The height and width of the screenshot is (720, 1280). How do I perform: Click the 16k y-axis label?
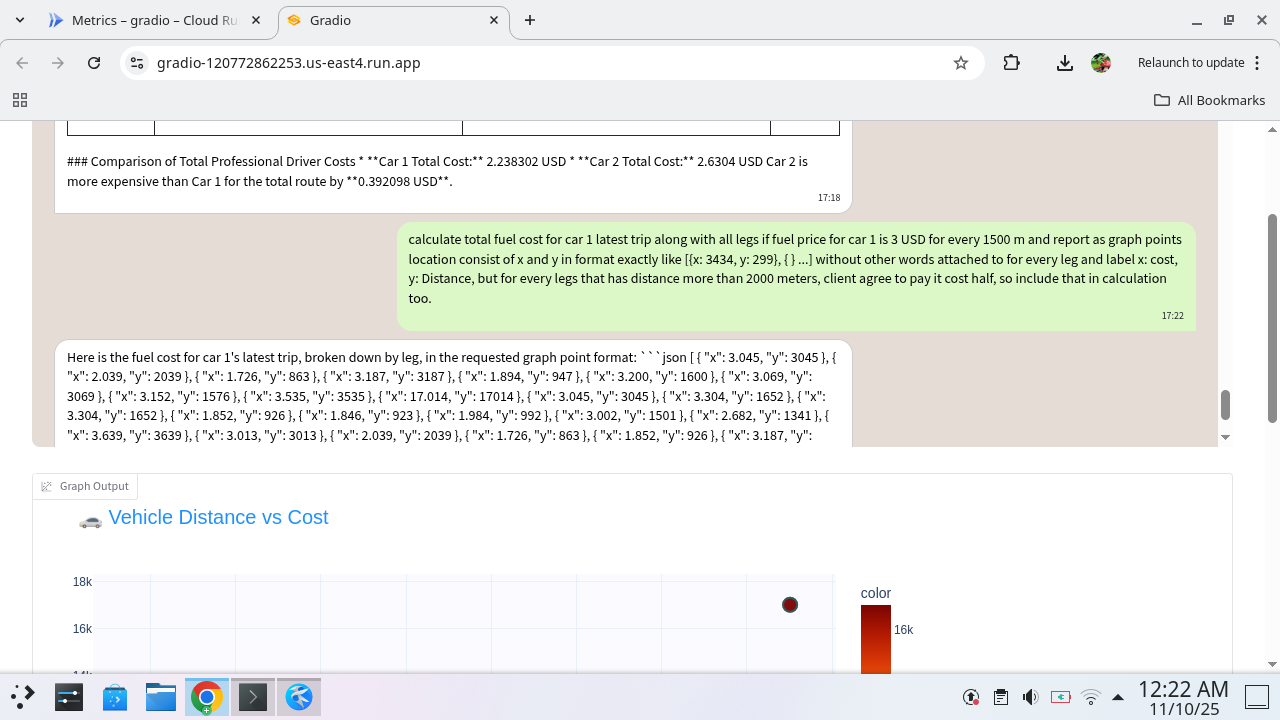pyautogui.click(x=82, y=629)
